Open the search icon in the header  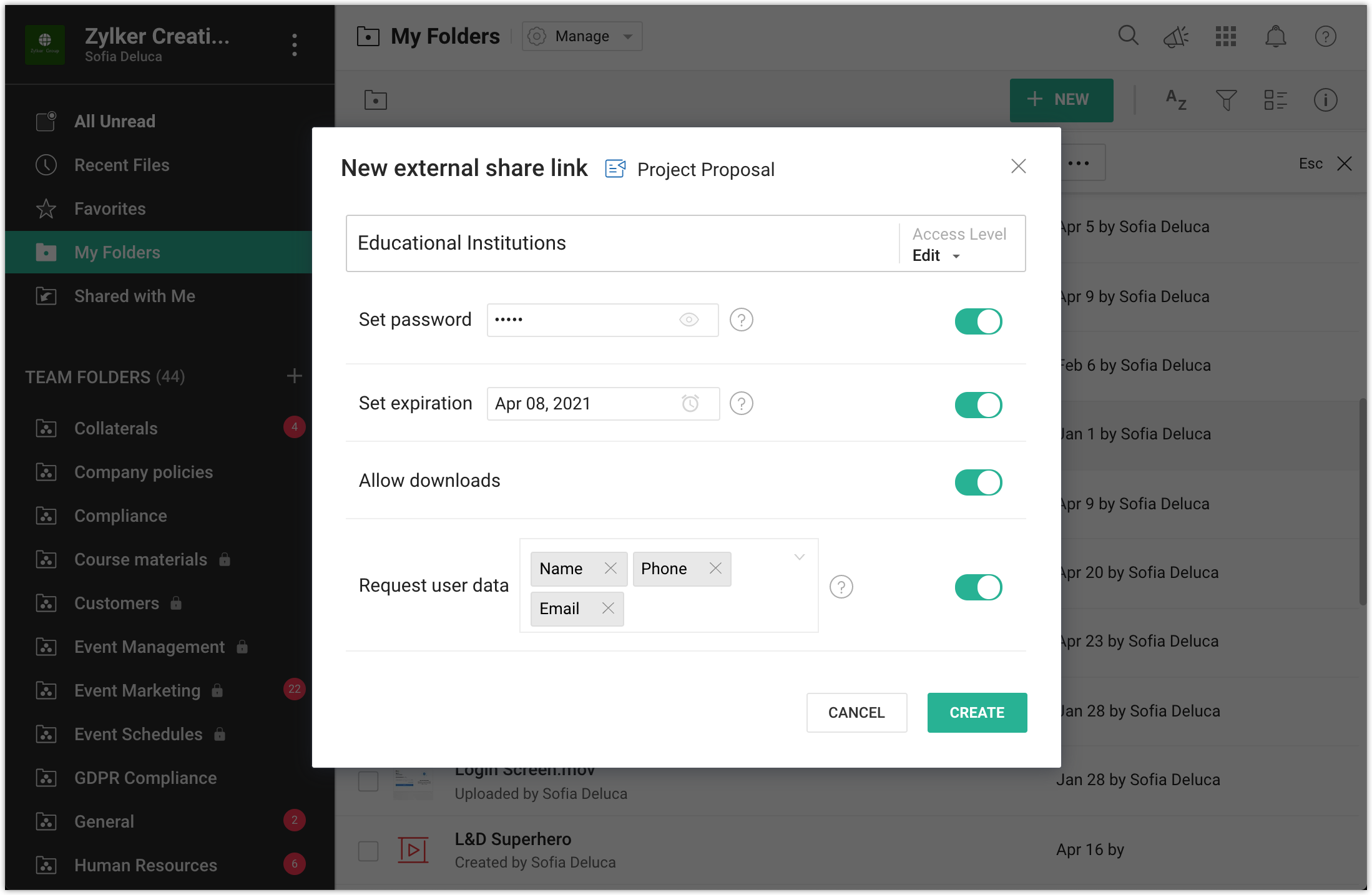click(x=1128, y=36)
